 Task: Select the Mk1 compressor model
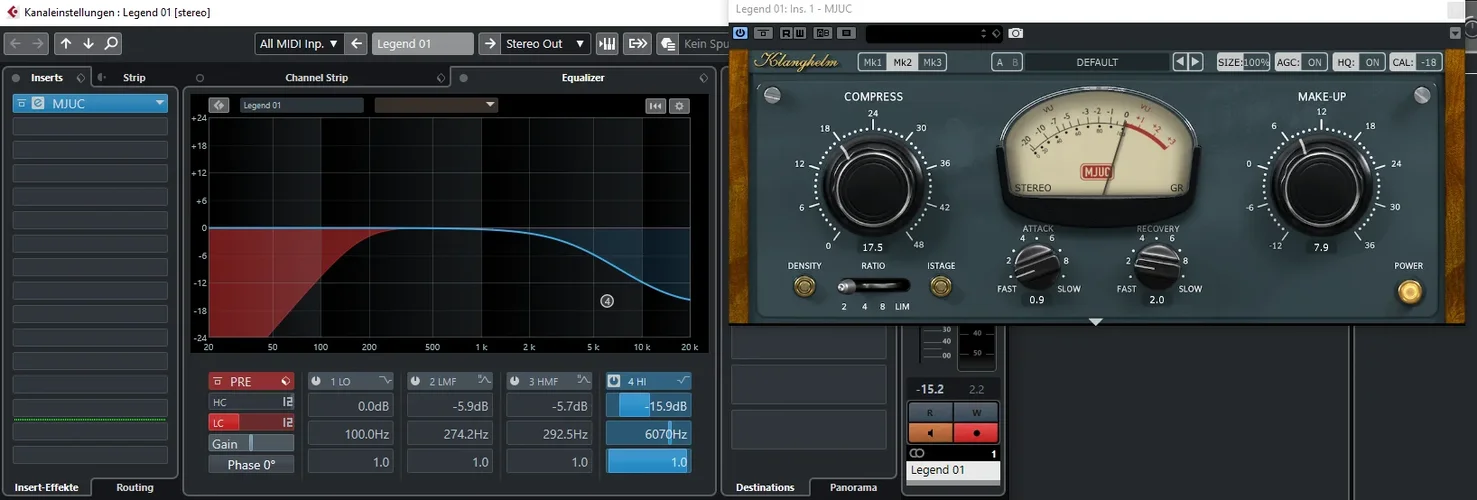(x=873, y=62)
